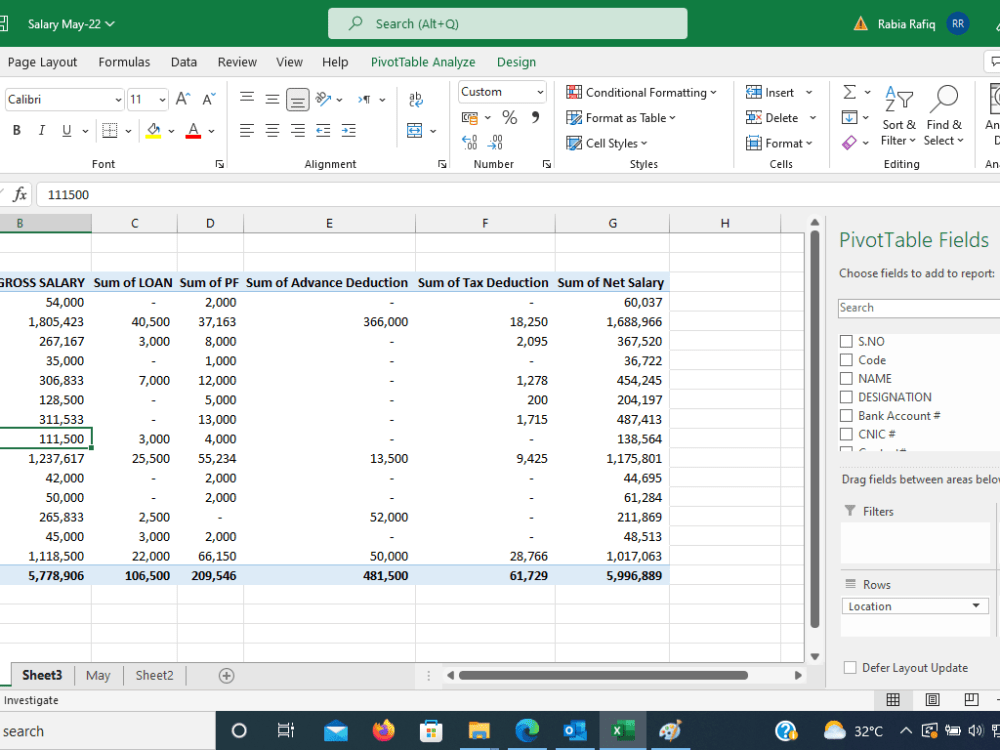1000x750 pixels.
Task: Click the Percent Style icon
Action: [x=509, y=117]
